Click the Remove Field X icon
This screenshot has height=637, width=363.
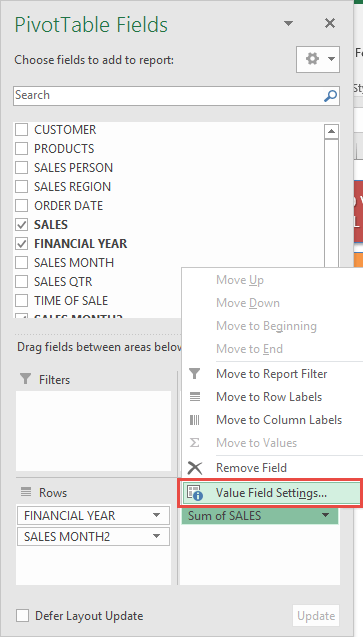[195, 468]
